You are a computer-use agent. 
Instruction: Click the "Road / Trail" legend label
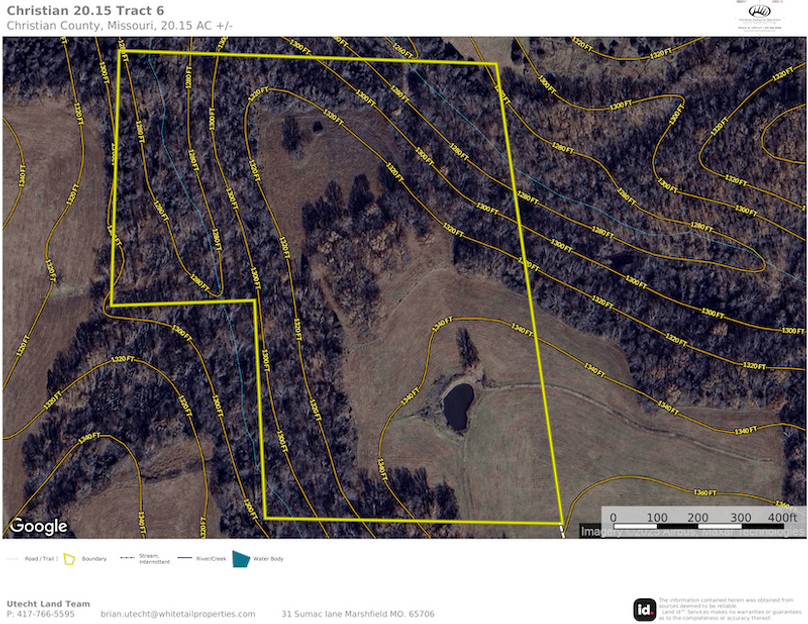pyautogui.click(x=41, y=559)
